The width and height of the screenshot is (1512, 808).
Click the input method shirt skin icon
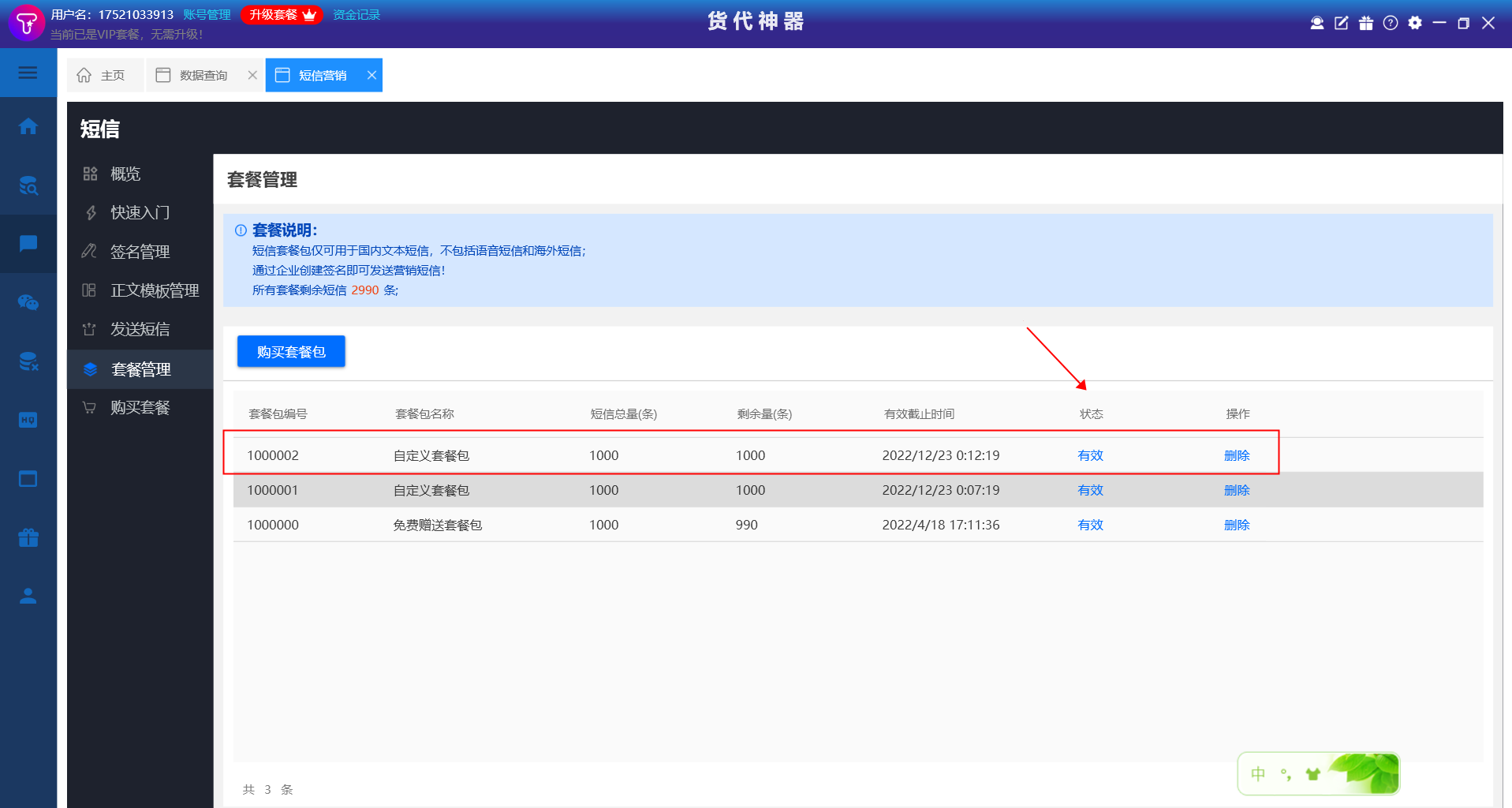pyautogui.click(x=1312, y=774)
